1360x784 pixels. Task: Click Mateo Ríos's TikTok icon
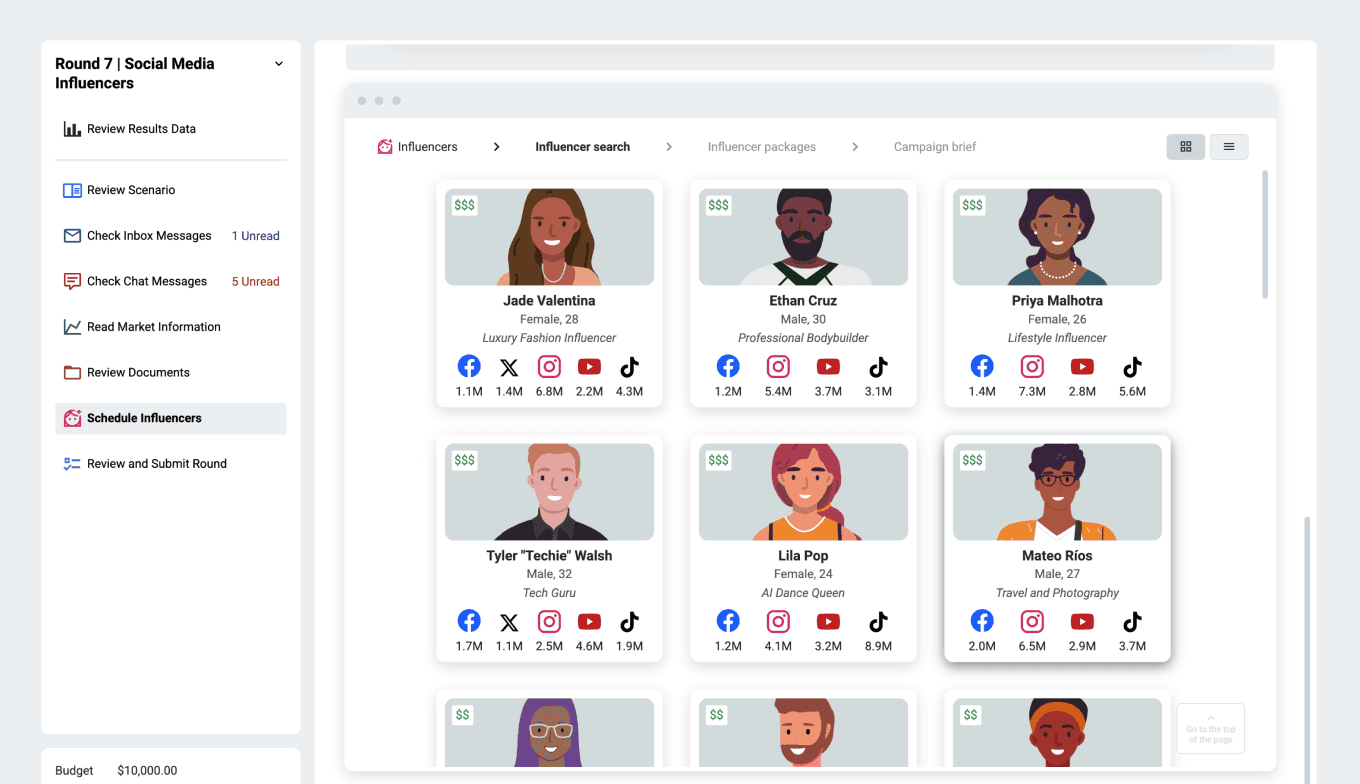pos(1132,621)
